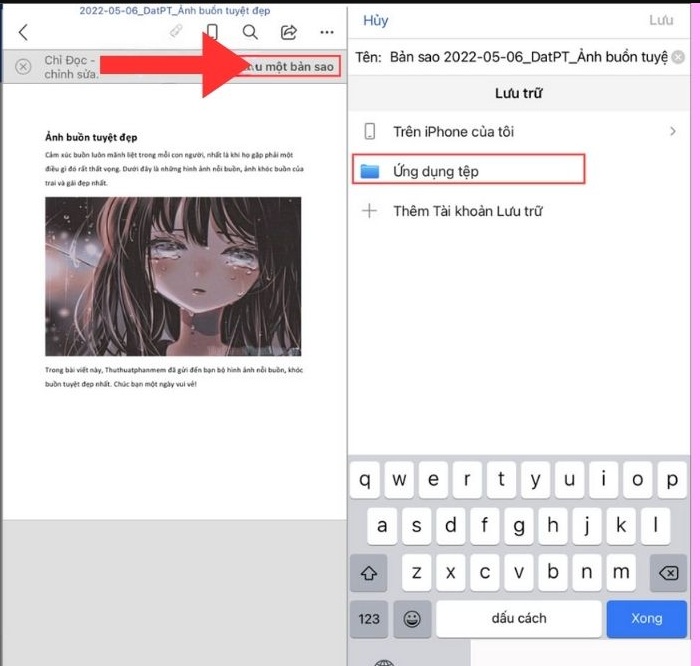The width and height of the screenshot is (700, 666).
Task: Toggle the shift key
Action: point(369,573)
